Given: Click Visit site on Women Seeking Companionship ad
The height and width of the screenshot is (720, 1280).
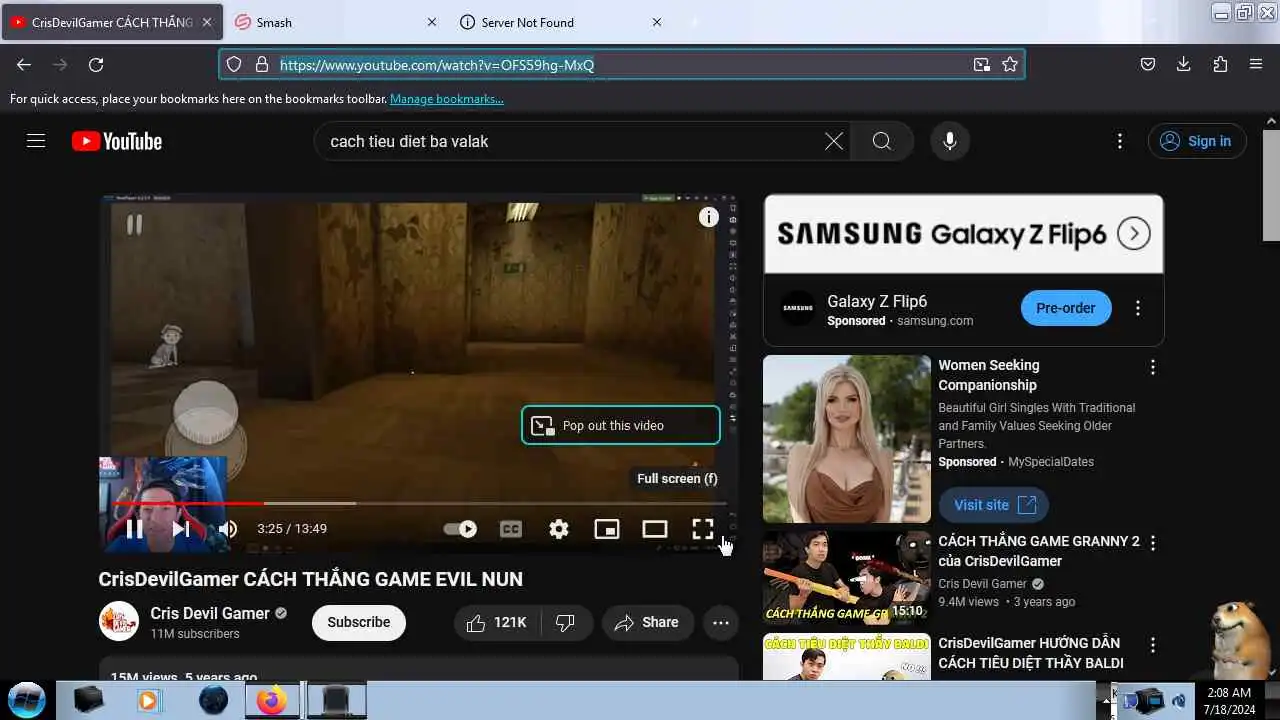Looking at the screenshot, I should tap(994, 505).
